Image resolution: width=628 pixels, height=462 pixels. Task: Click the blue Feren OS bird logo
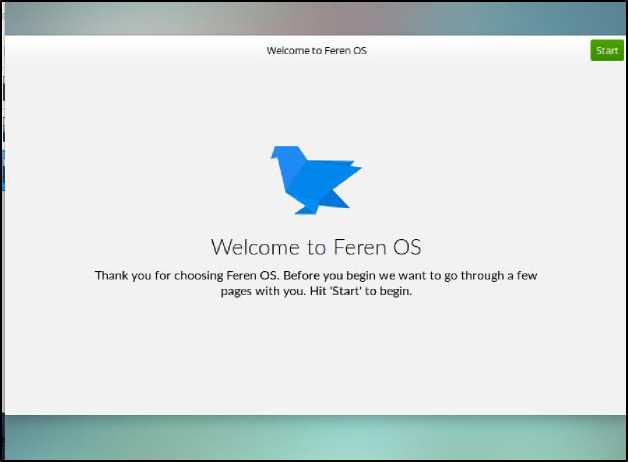(x=316, y=180)
